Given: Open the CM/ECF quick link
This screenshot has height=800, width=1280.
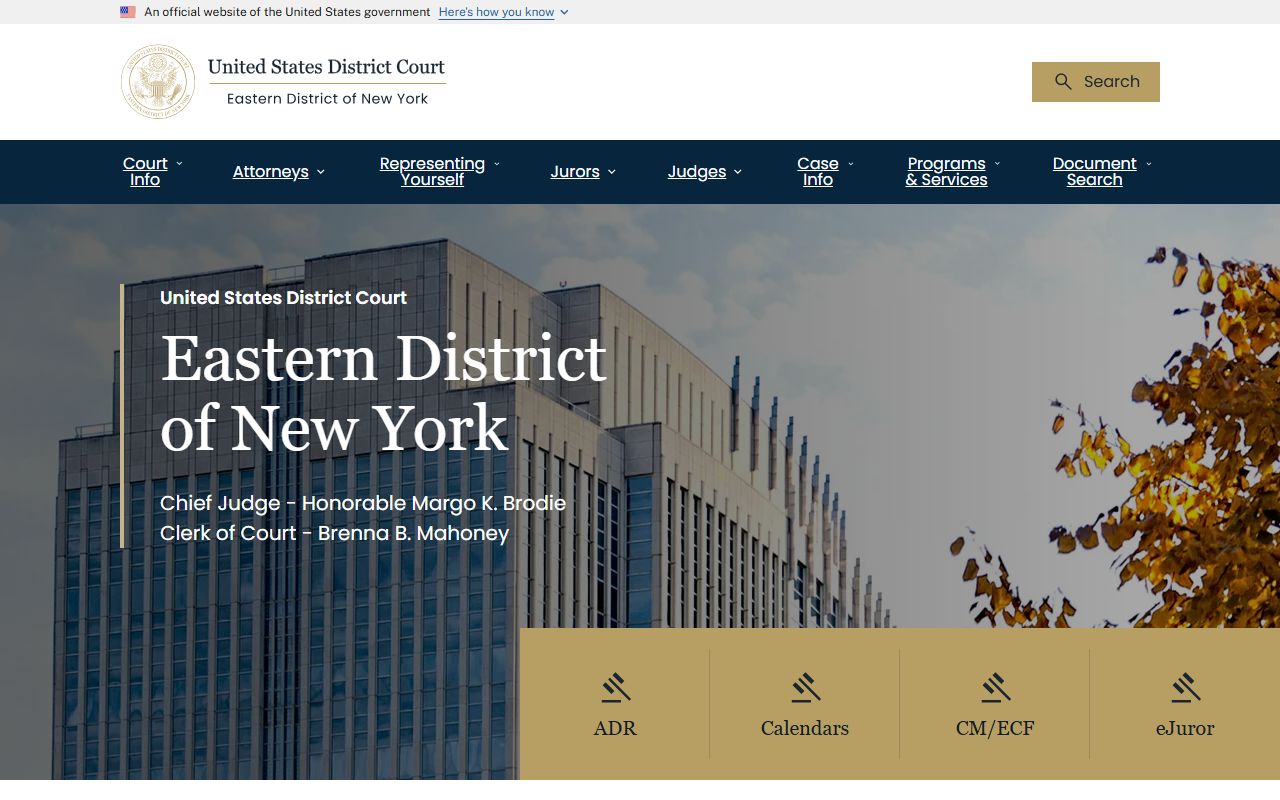Looking at the screenshot, I should tap(995, 704).
